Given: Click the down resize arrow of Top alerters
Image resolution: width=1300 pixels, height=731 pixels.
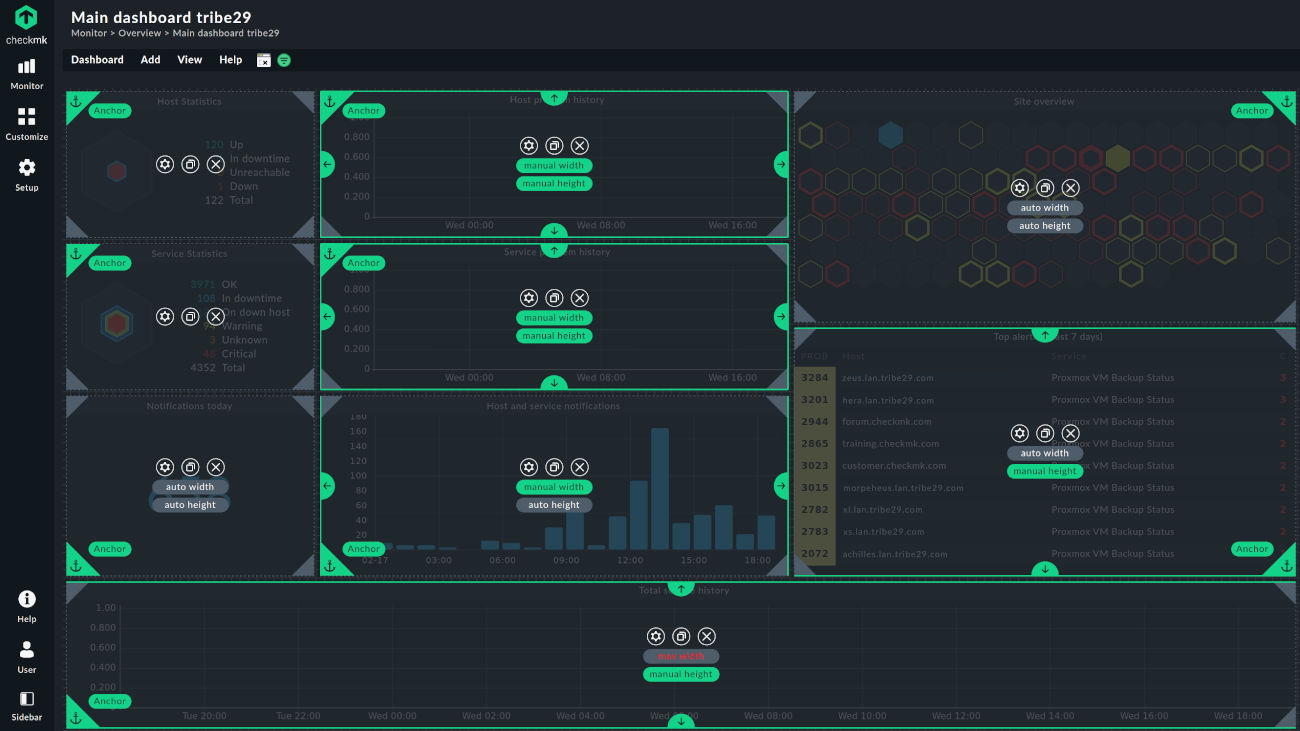Looking at the screenshot, I should click(1045, 569).
